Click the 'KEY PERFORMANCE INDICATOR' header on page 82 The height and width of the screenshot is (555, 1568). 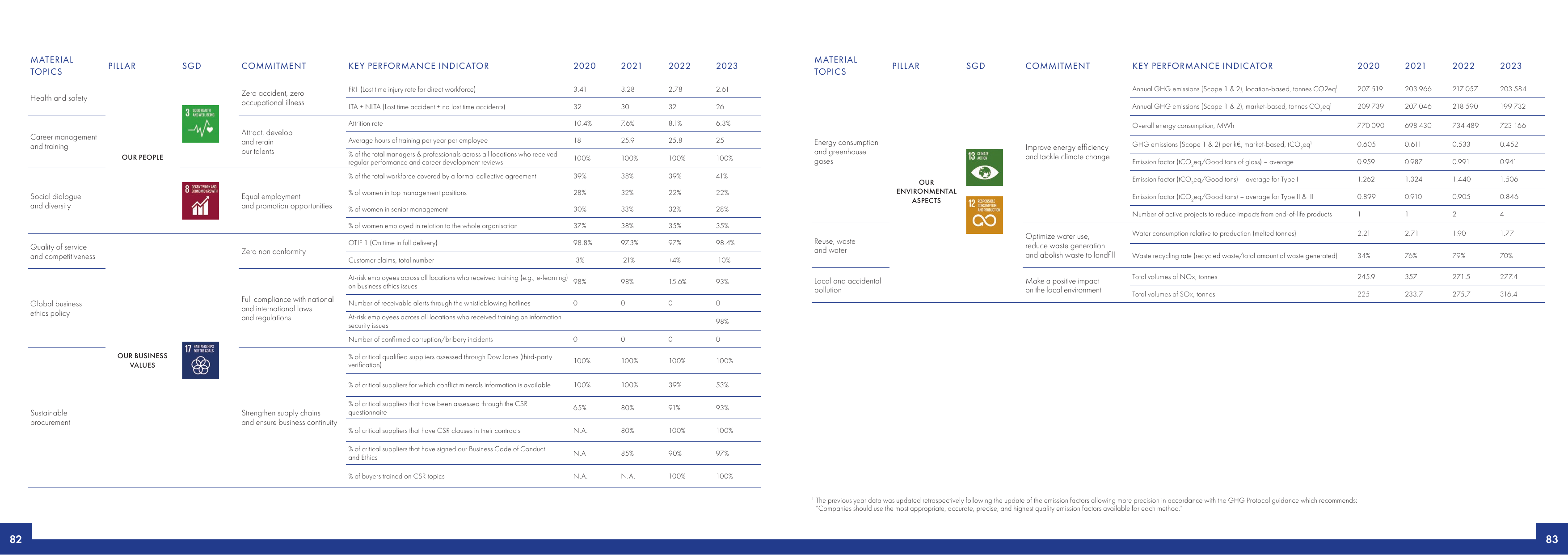point(419,66)
